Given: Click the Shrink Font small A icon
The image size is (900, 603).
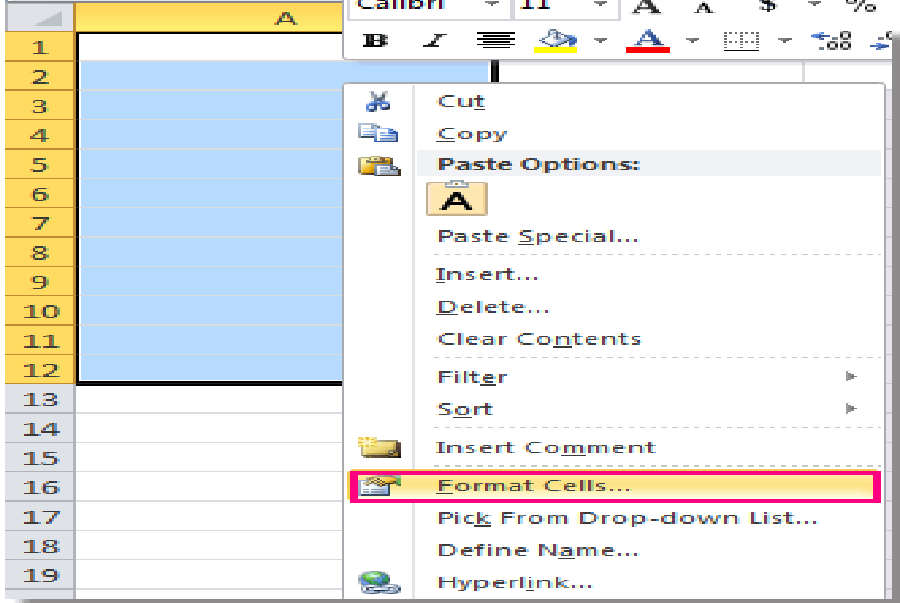Looking at the screenshot, I should pos(704,7).
